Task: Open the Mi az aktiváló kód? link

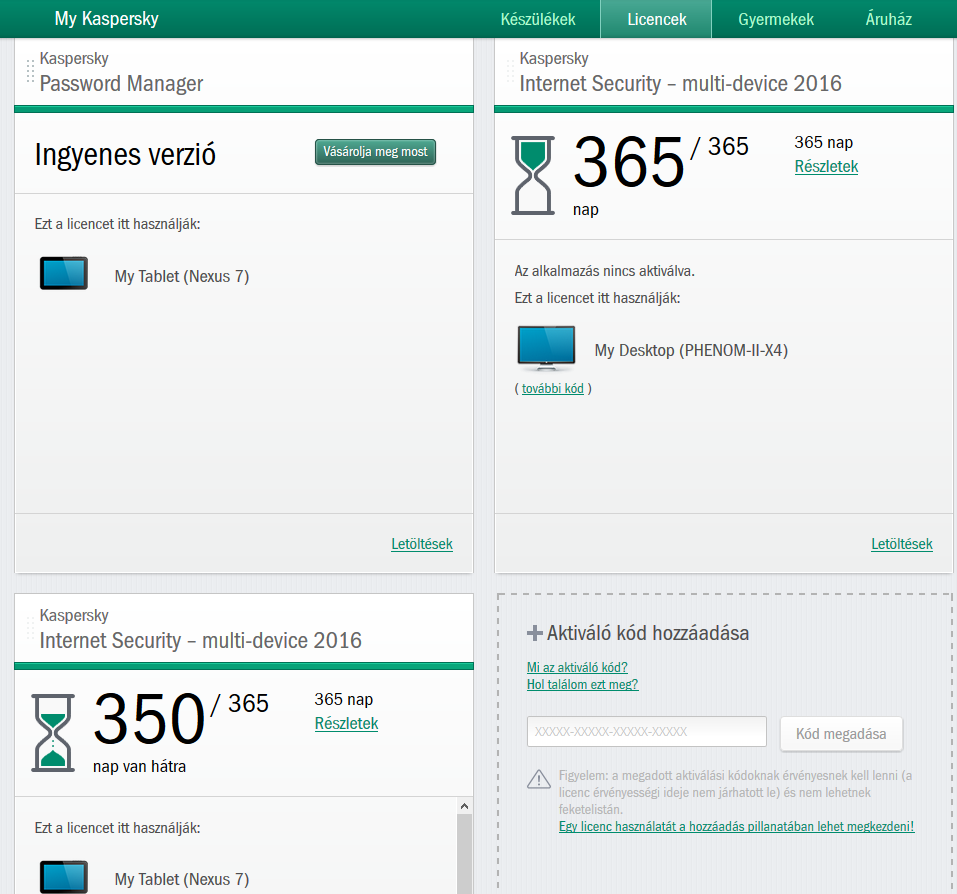Action: coord(577,668)
